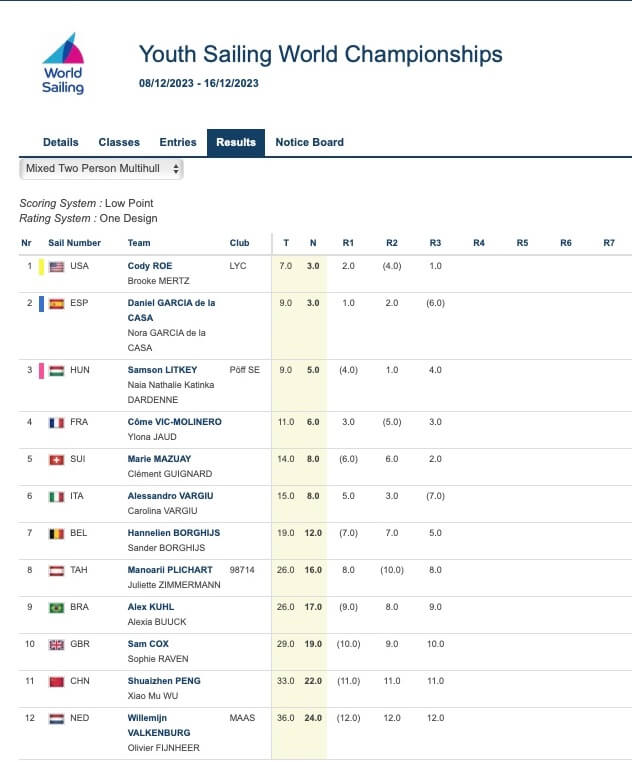632x762 pixels.
Task: Click the World Sailing logo
Action: [62, 65]
